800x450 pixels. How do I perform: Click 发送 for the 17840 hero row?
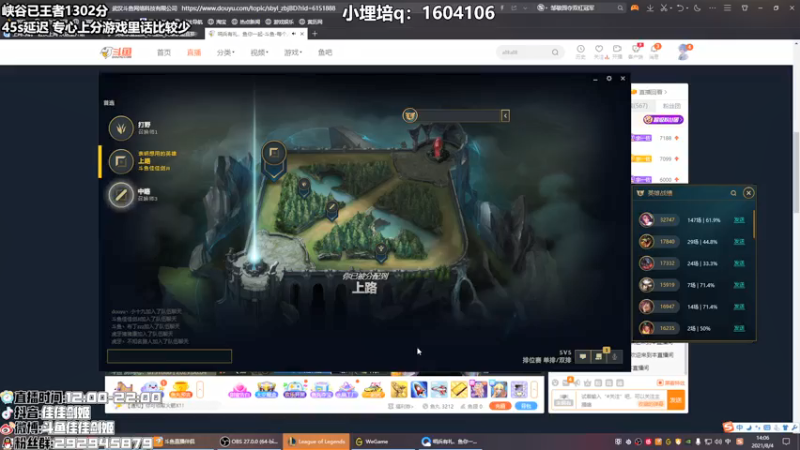point(739,242)
